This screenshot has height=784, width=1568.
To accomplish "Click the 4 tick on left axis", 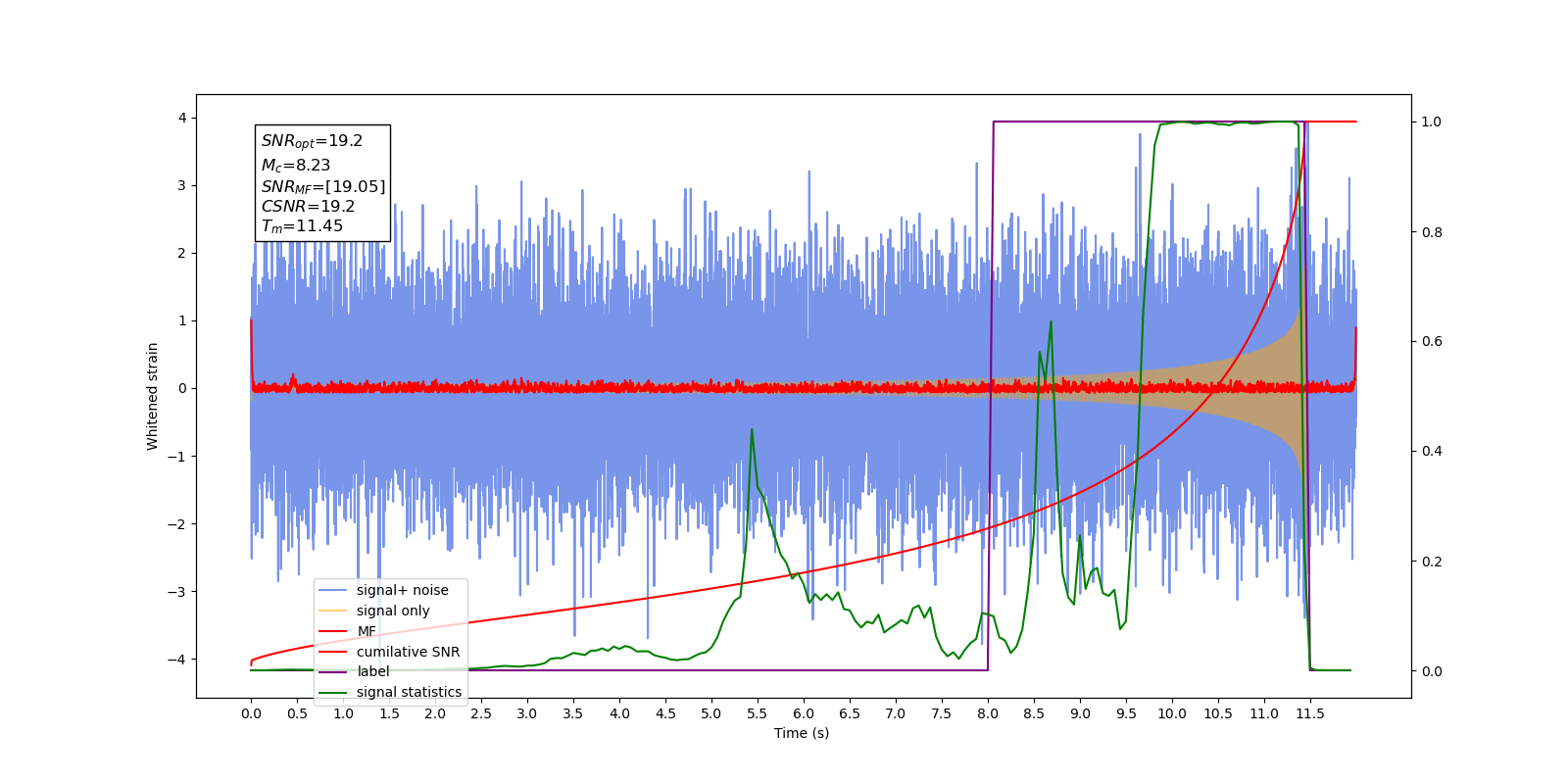I will click(x=181, y=118).
